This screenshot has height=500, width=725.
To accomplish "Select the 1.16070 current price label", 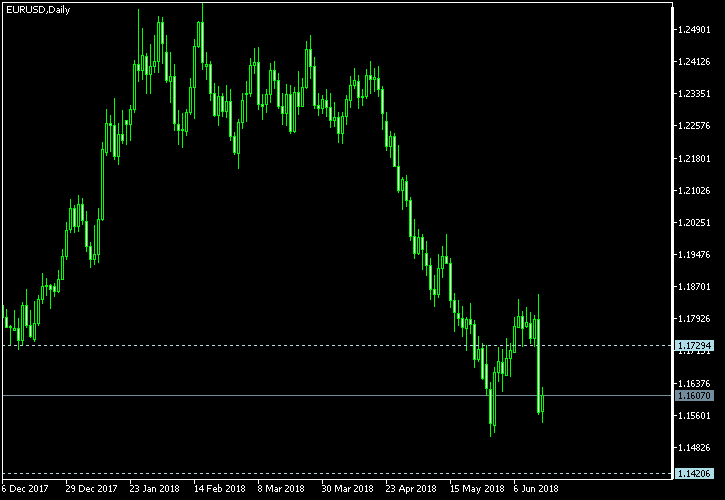I will [x=694, y=395].
